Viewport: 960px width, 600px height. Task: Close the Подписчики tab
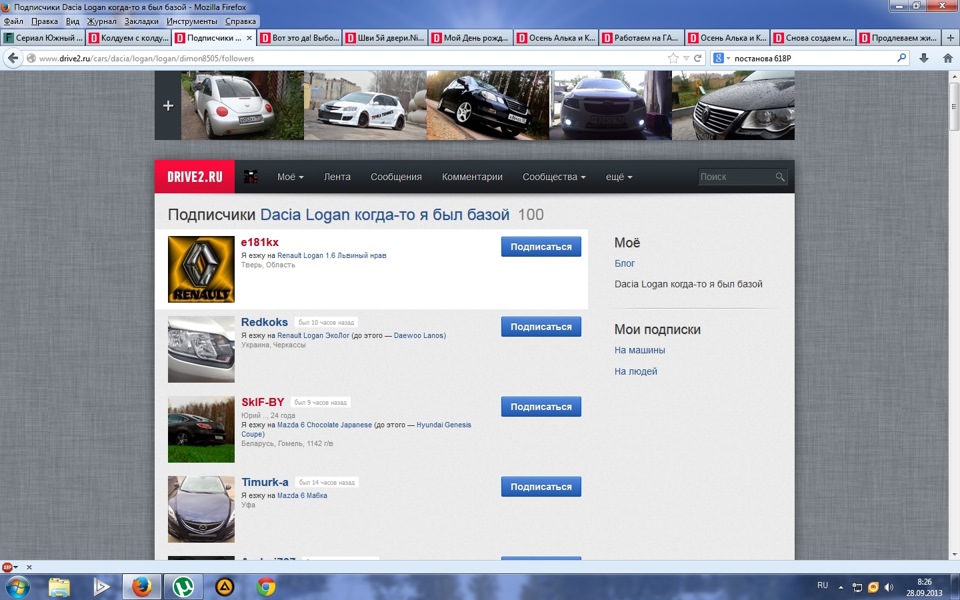[249, 38]
